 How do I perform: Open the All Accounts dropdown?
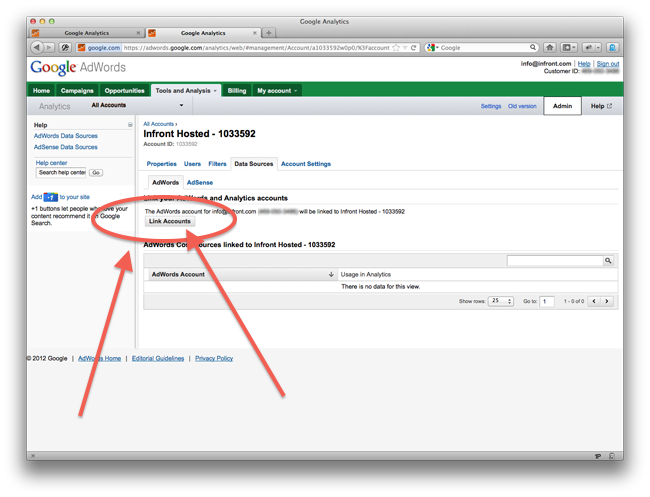pyautogui.click(x=137, y=105)
